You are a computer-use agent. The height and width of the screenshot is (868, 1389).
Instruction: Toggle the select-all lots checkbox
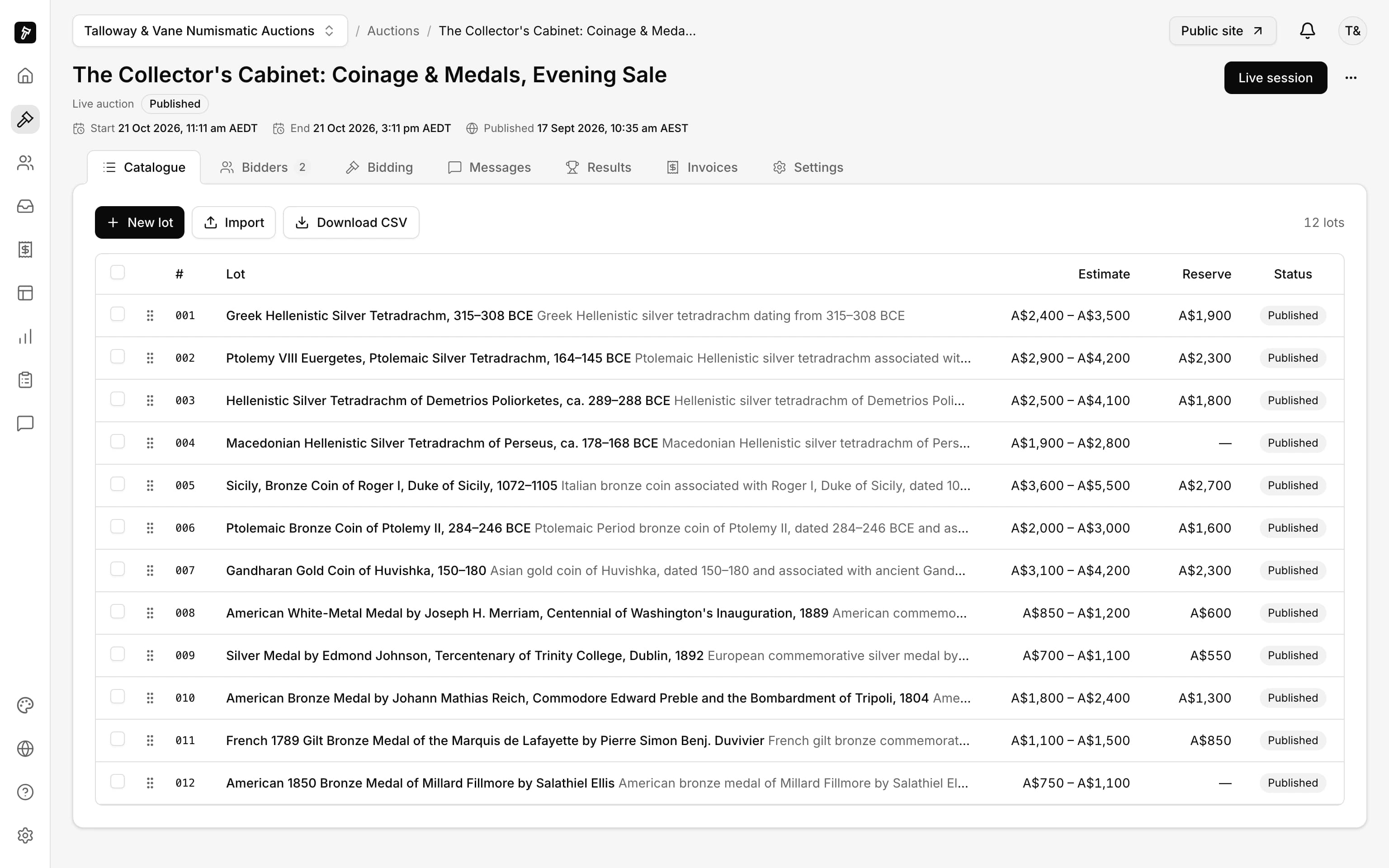(118, 272)
